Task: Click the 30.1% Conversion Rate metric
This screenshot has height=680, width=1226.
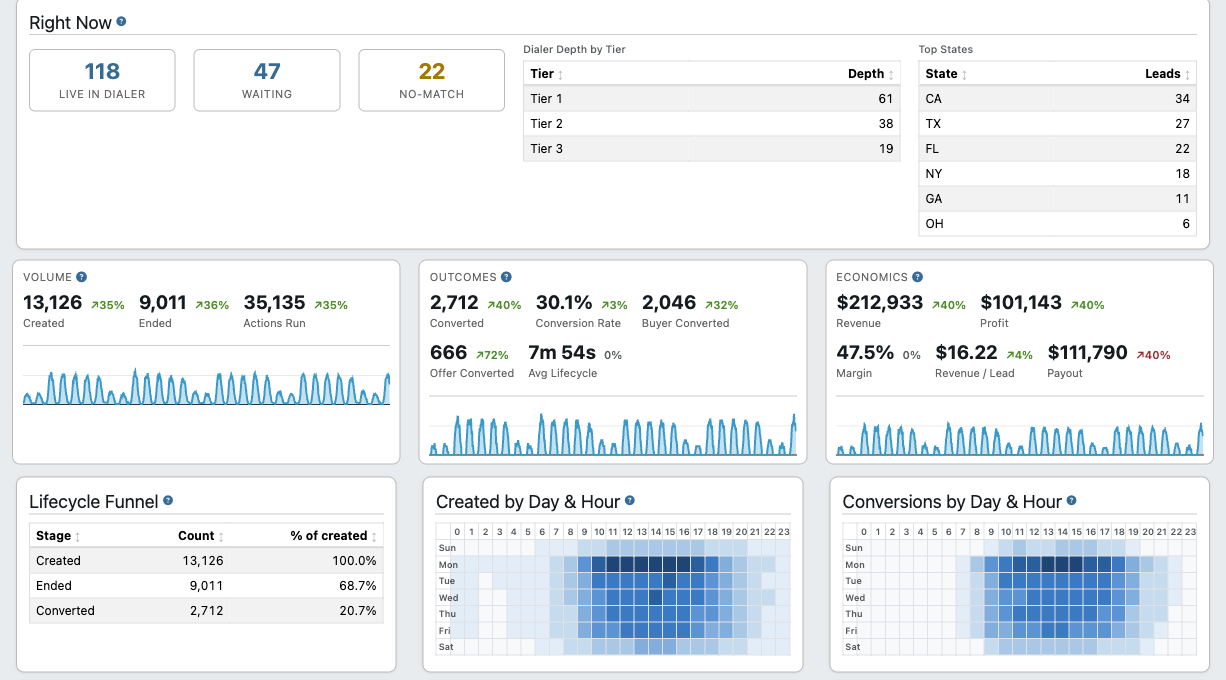Action: 582,311
